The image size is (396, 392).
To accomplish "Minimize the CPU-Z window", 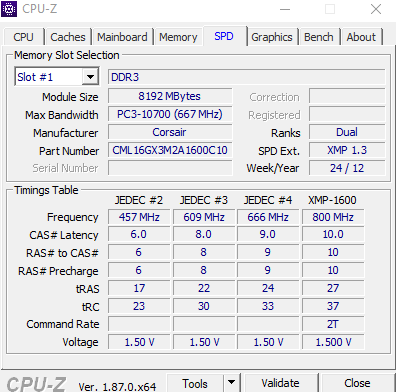I will (285, 9).
